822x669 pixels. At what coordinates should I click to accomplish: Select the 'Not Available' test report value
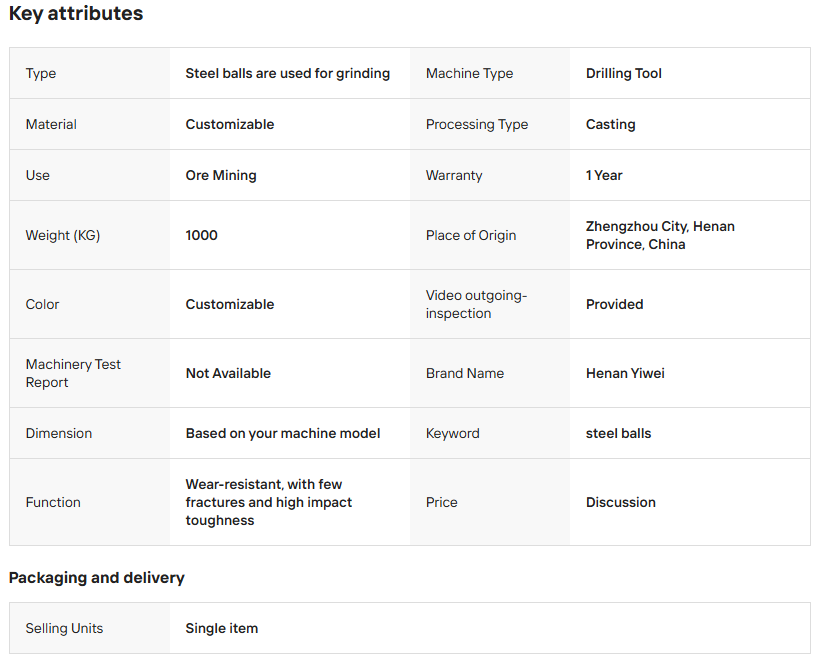coord(228,373)
